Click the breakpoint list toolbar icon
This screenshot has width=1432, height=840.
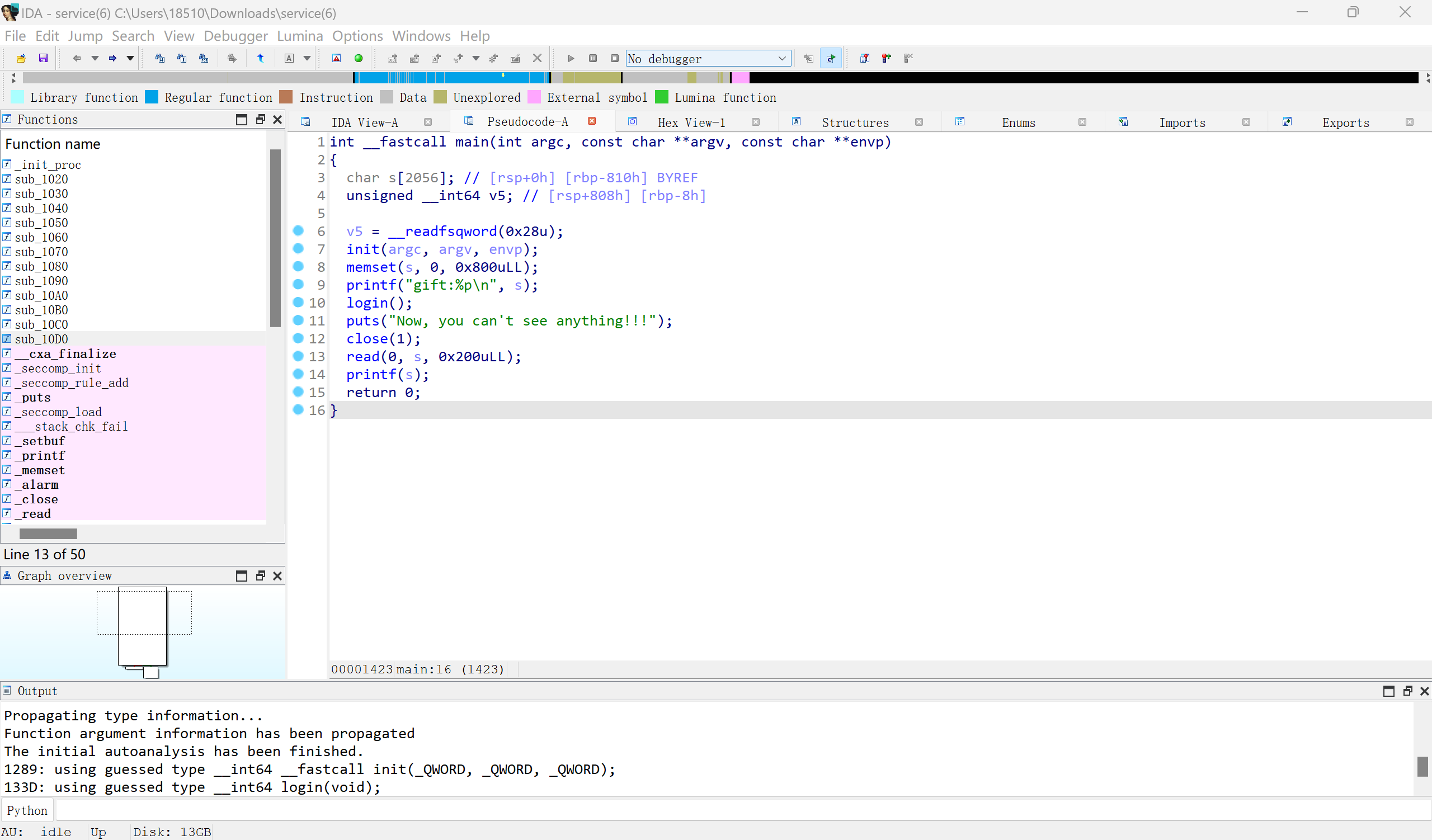coord(865,58)
